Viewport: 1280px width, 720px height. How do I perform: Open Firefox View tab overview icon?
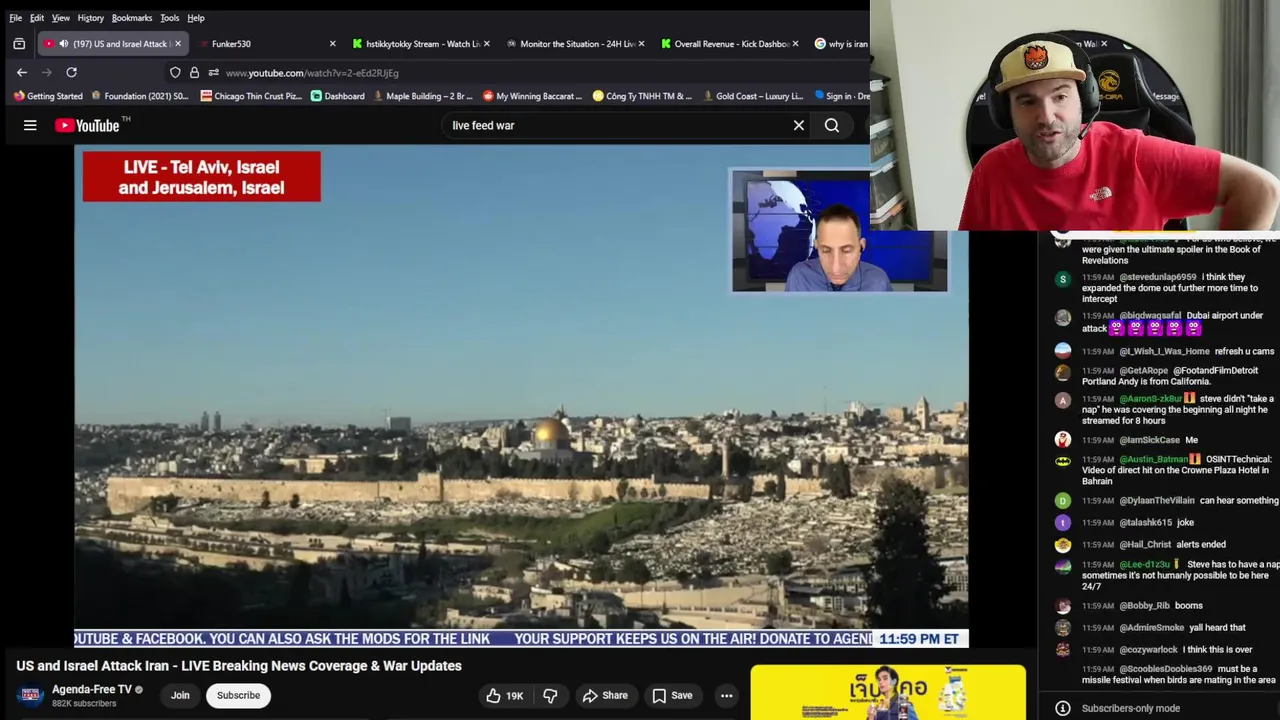coord(19,44)
